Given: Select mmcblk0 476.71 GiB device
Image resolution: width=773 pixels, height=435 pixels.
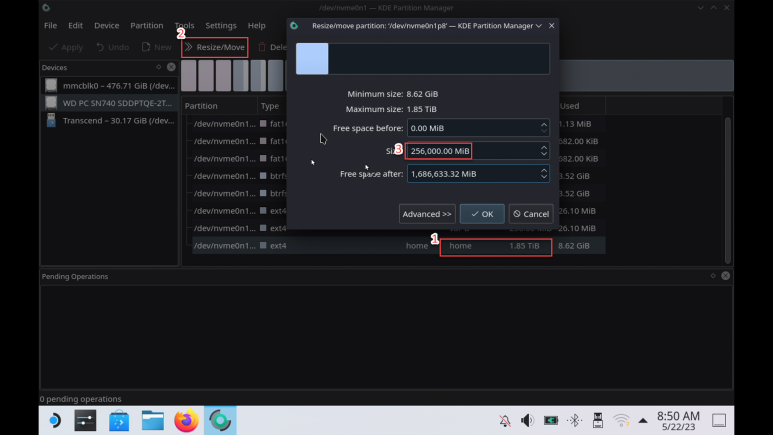Looking at the screenshot, I should tap(109, 85).
